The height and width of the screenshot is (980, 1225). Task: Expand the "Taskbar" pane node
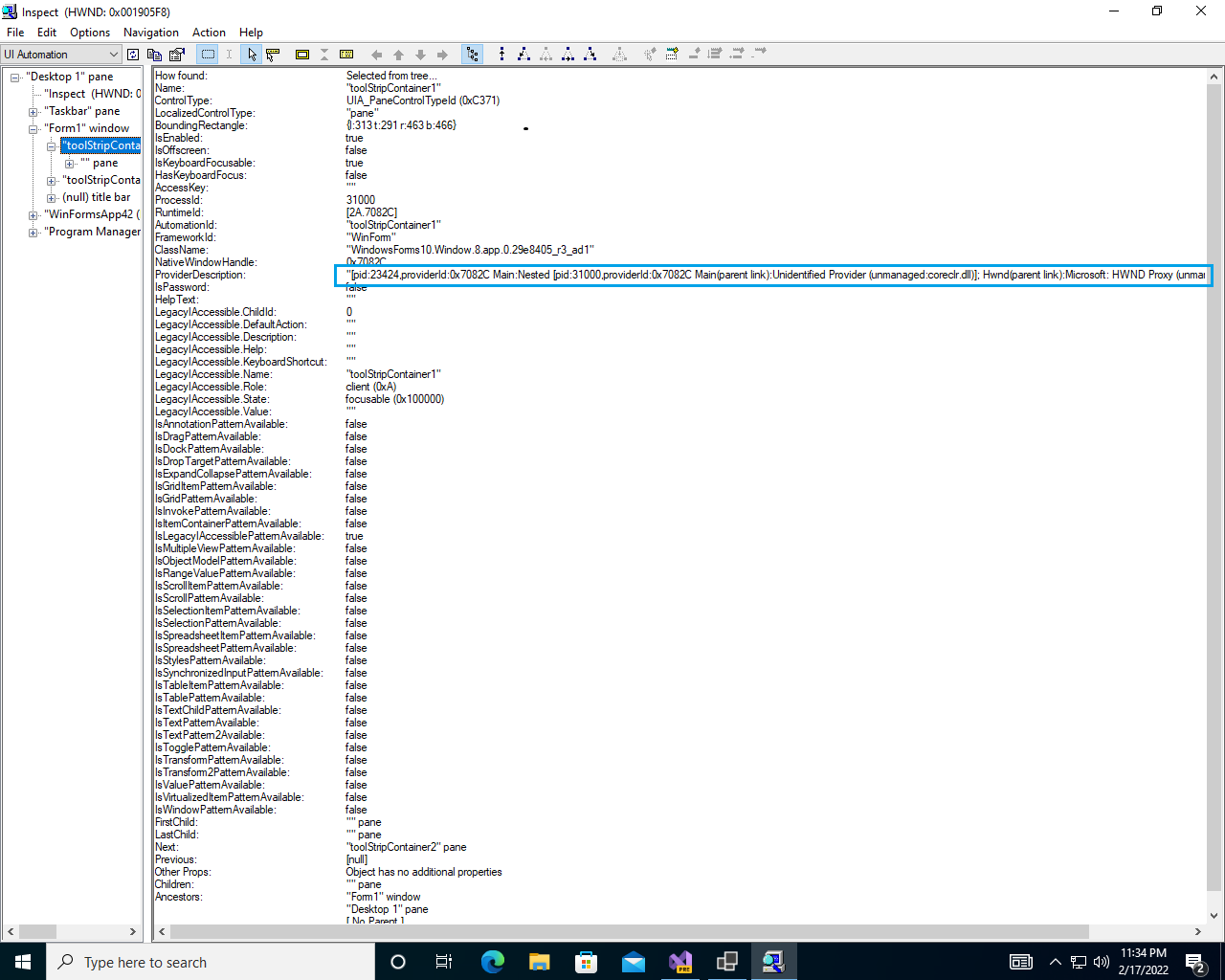click(33, 112)
